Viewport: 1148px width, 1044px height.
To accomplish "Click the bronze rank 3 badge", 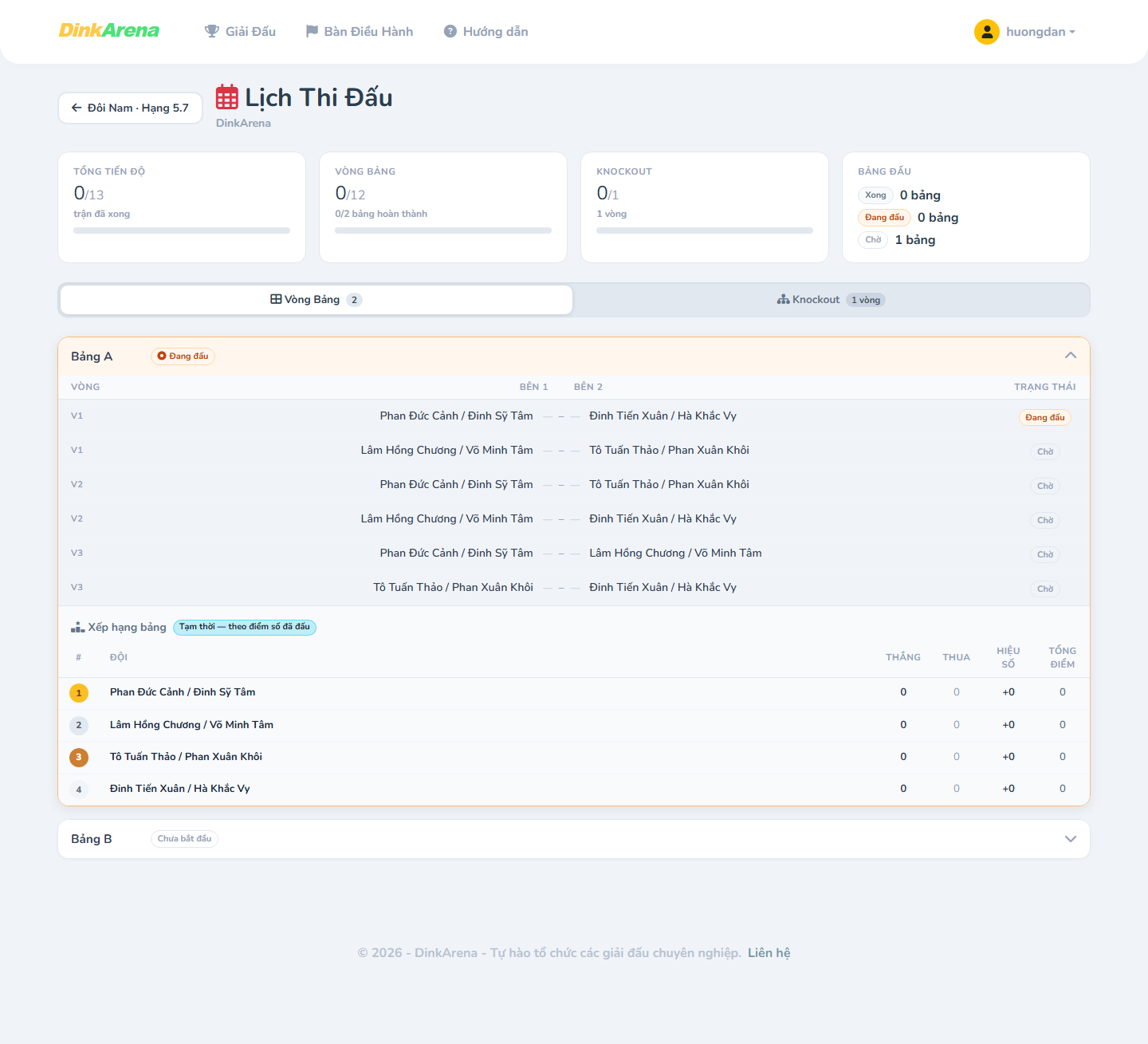I will (79, 757).
